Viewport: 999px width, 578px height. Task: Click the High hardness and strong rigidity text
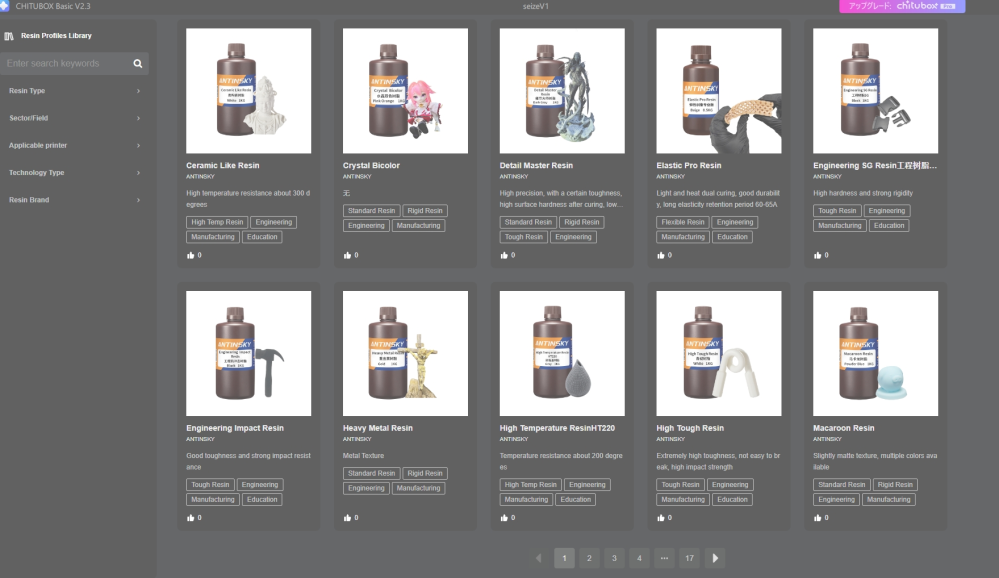[863, 193]
